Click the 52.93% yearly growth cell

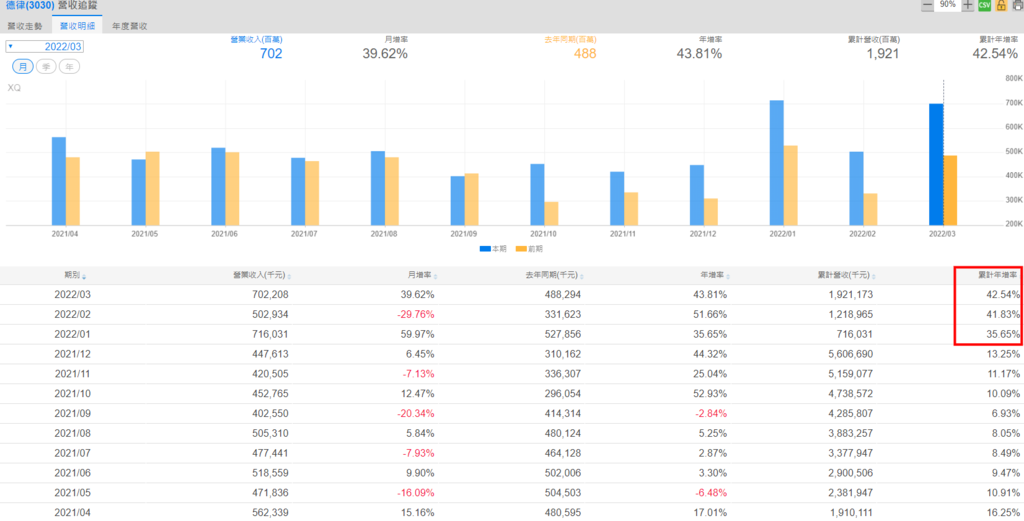pos(710,394)
